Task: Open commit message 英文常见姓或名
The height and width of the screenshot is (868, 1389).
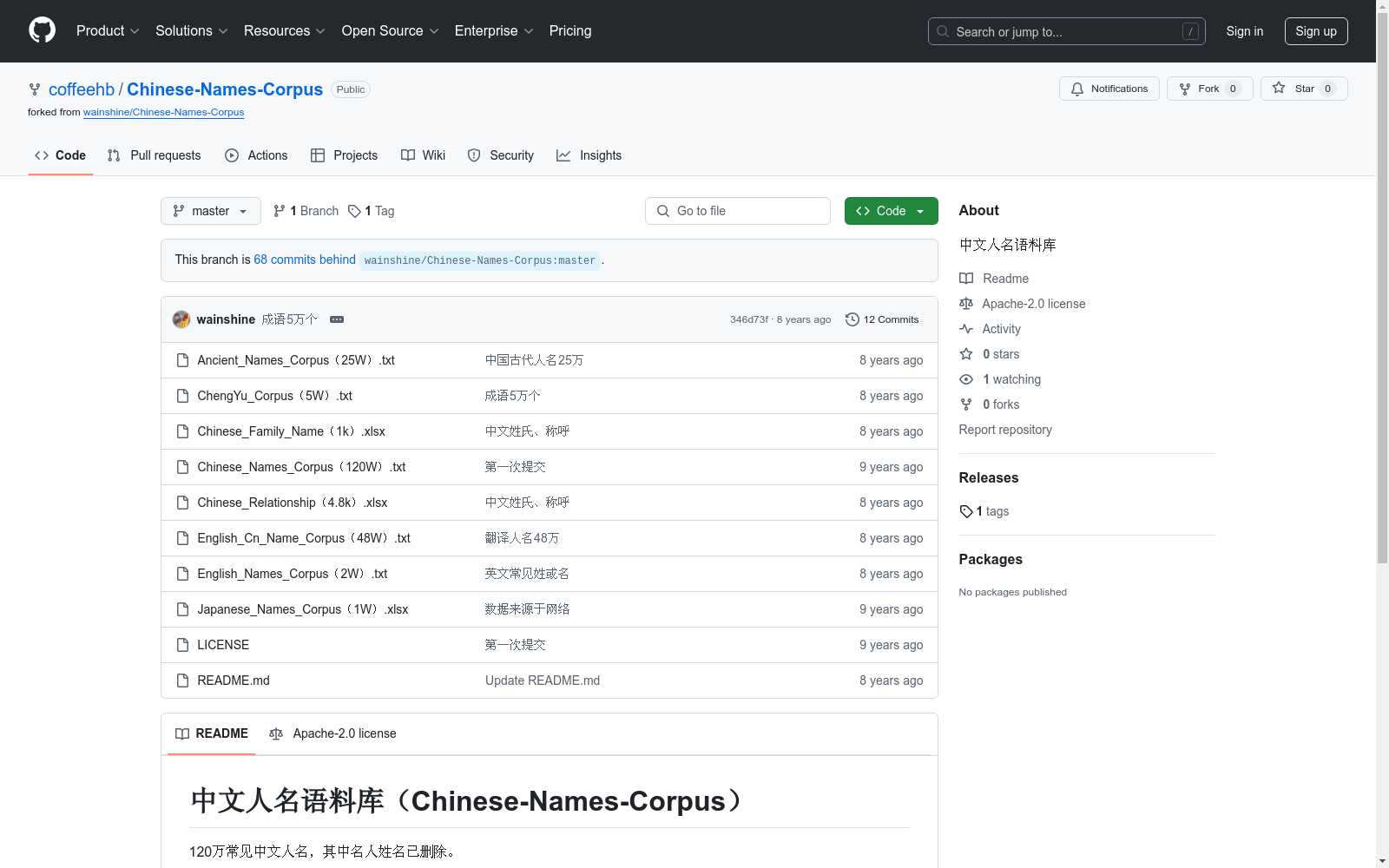Action: (527, 574)
